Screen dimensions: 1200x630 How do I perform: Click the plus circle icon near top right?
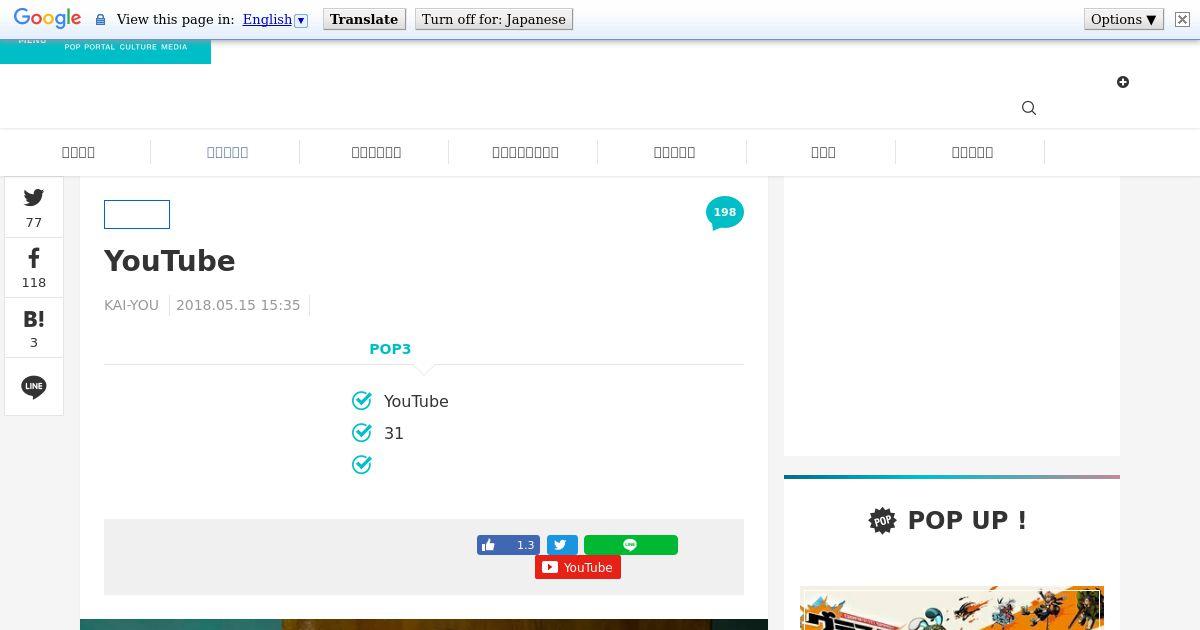click(1123, 82)
